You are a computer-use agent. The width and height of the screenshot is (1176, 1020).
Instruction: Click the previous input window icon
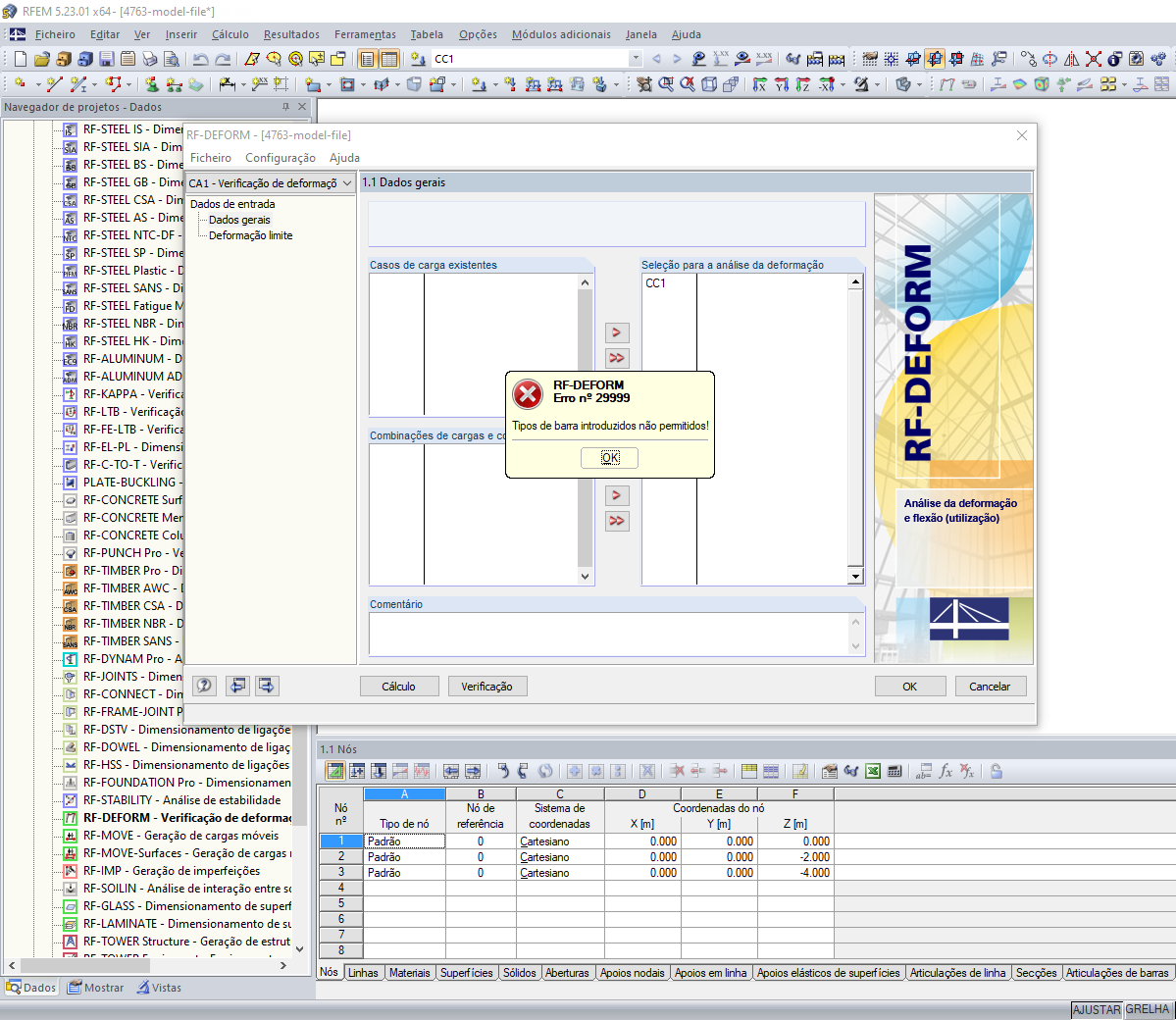(237, 686)
